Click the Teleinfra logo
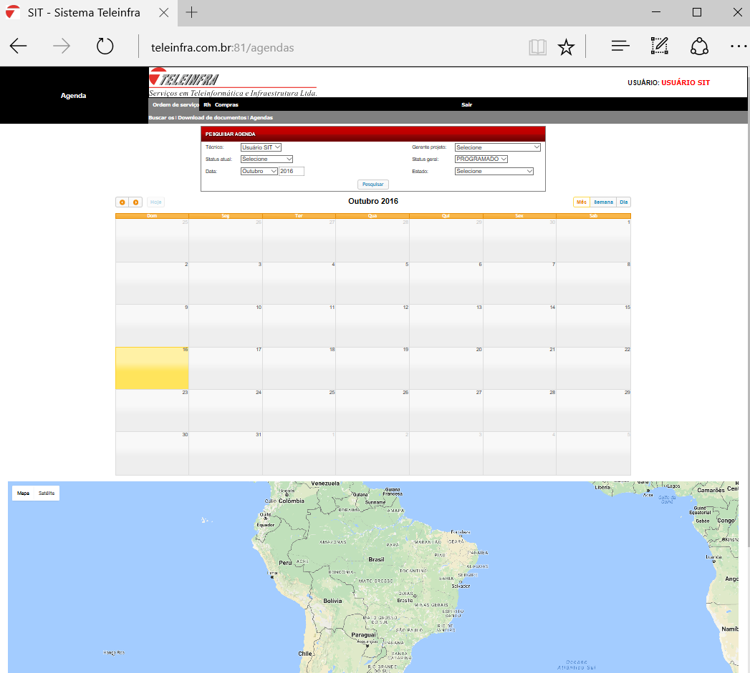The width and height of the screenshot is (750, 673). point(232,82)
